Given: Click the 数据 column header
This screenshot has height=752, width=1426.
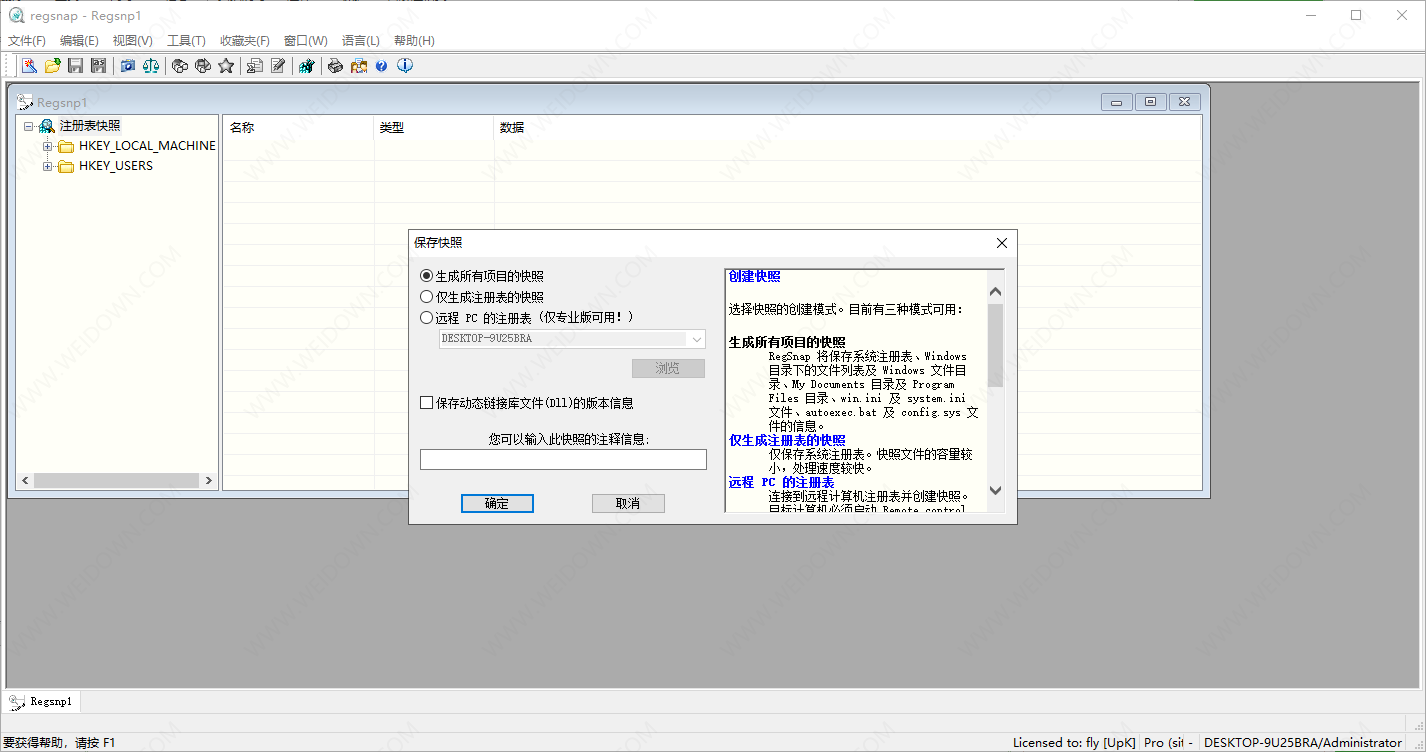Looking at the screenshot, I should 848,128.
